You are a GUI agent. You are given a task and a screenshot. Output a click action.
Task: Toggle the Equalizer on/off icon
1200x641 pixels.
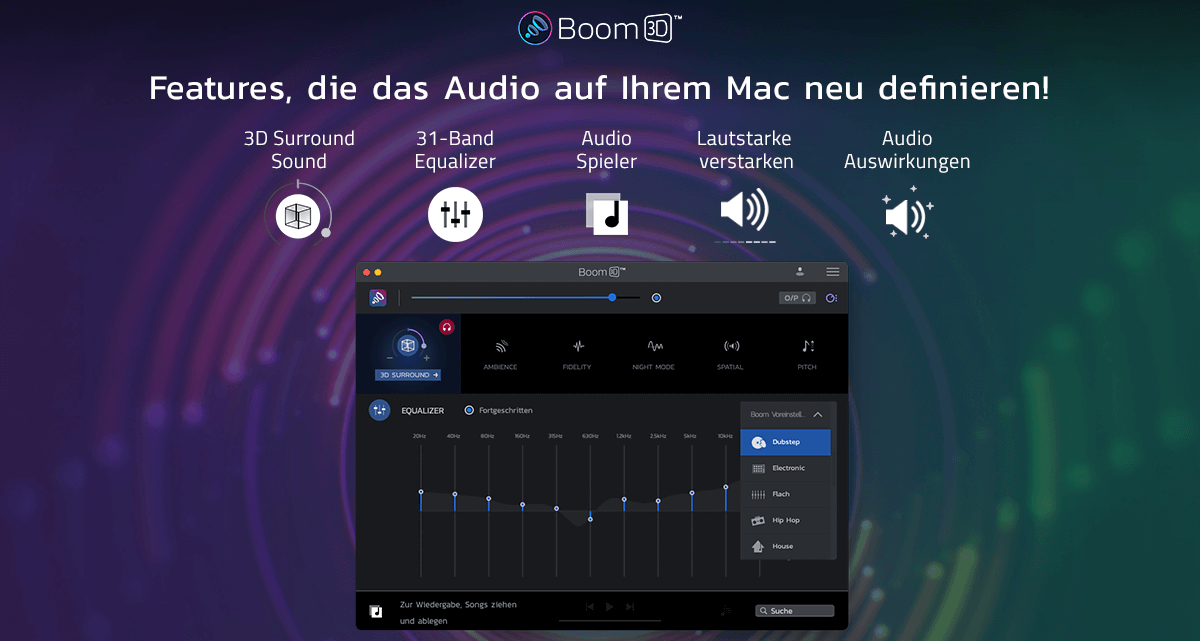[380, 410]
